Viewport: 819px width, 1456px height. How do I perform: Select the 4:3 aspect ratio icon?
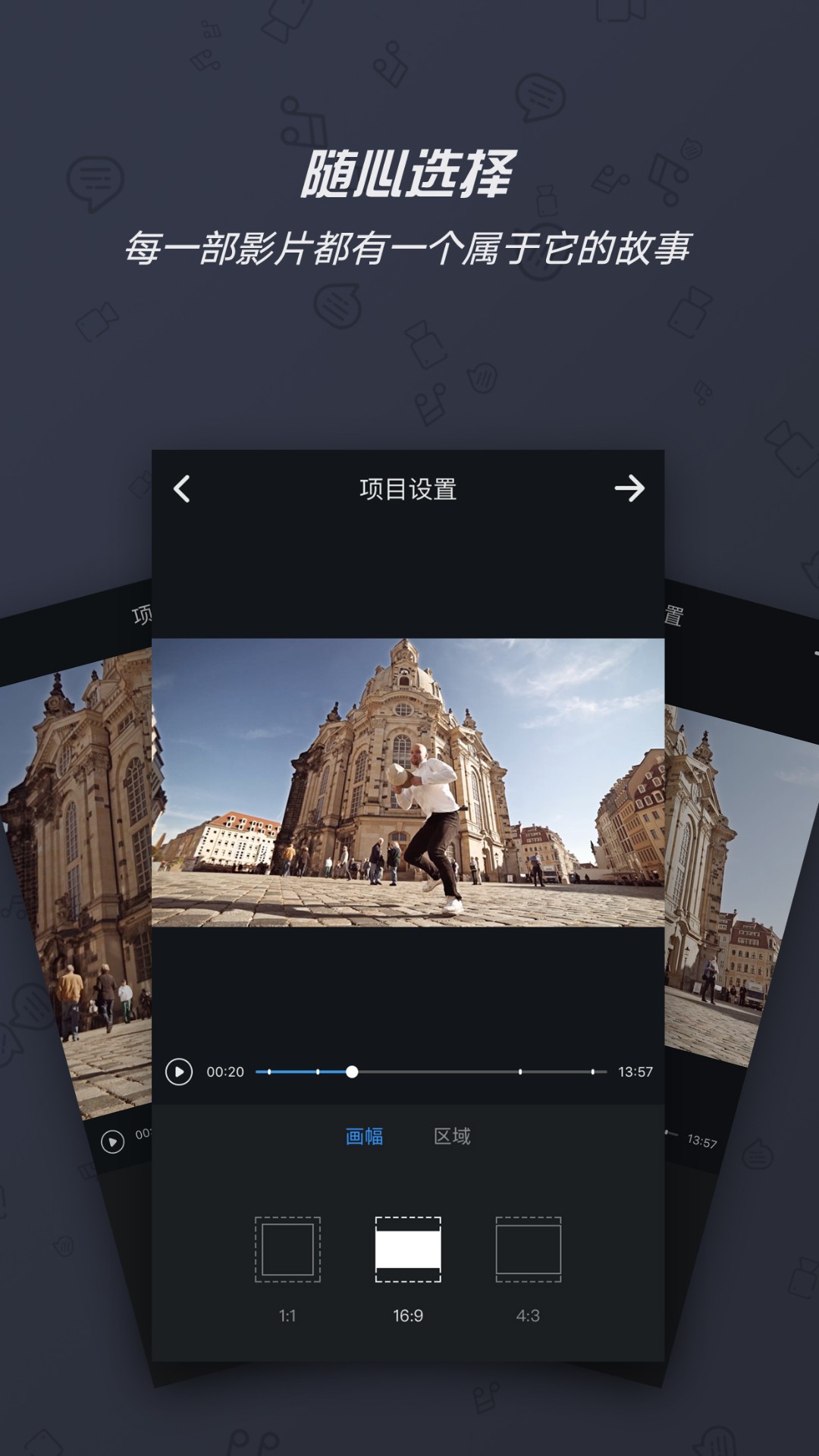click(x=529, y=1249)
